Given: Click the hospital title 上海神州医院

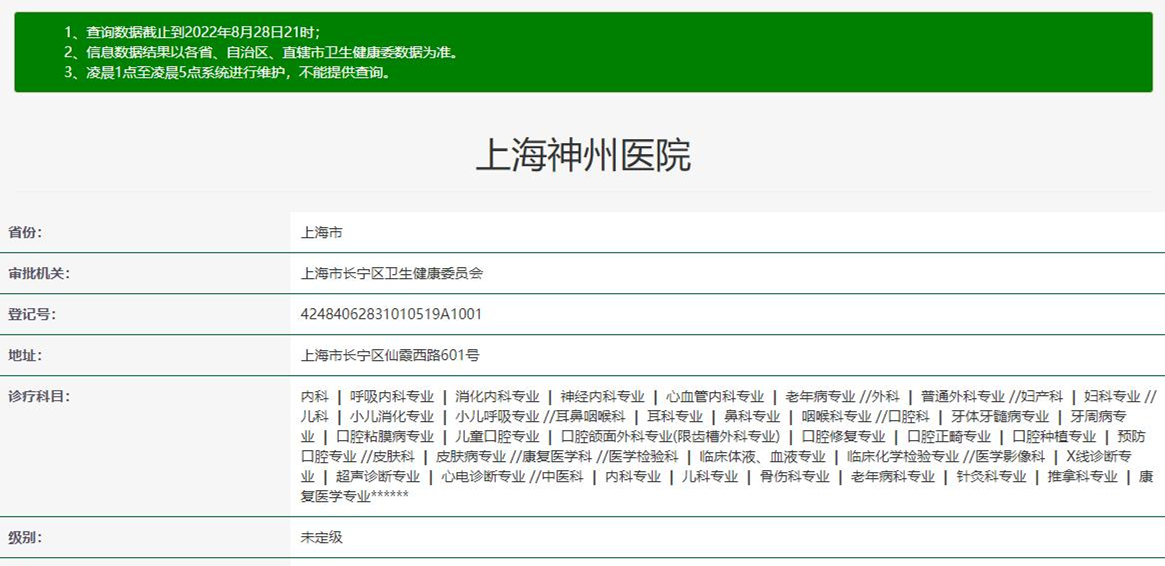Looking at the screenshot, I should pos(583,156).
